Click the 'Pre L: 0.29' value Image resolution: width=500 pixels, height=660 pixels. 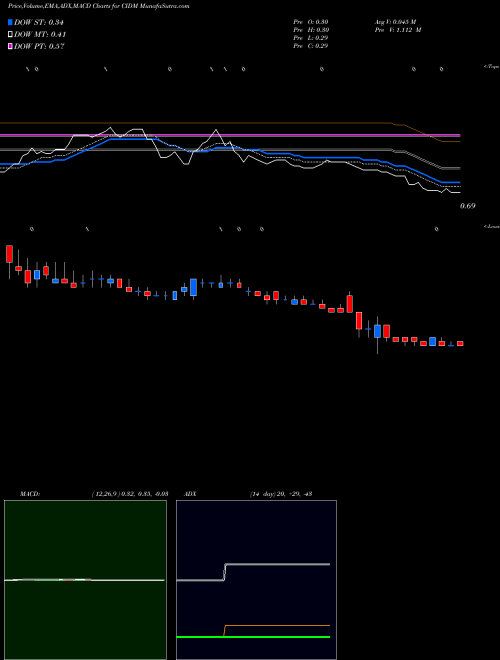(311, 38)
